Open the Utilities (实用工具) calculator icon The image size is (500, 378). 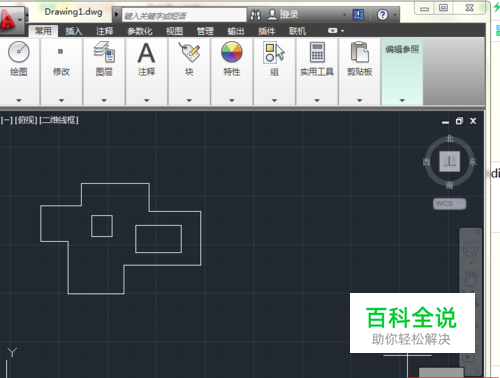click(x=317, y=52)
